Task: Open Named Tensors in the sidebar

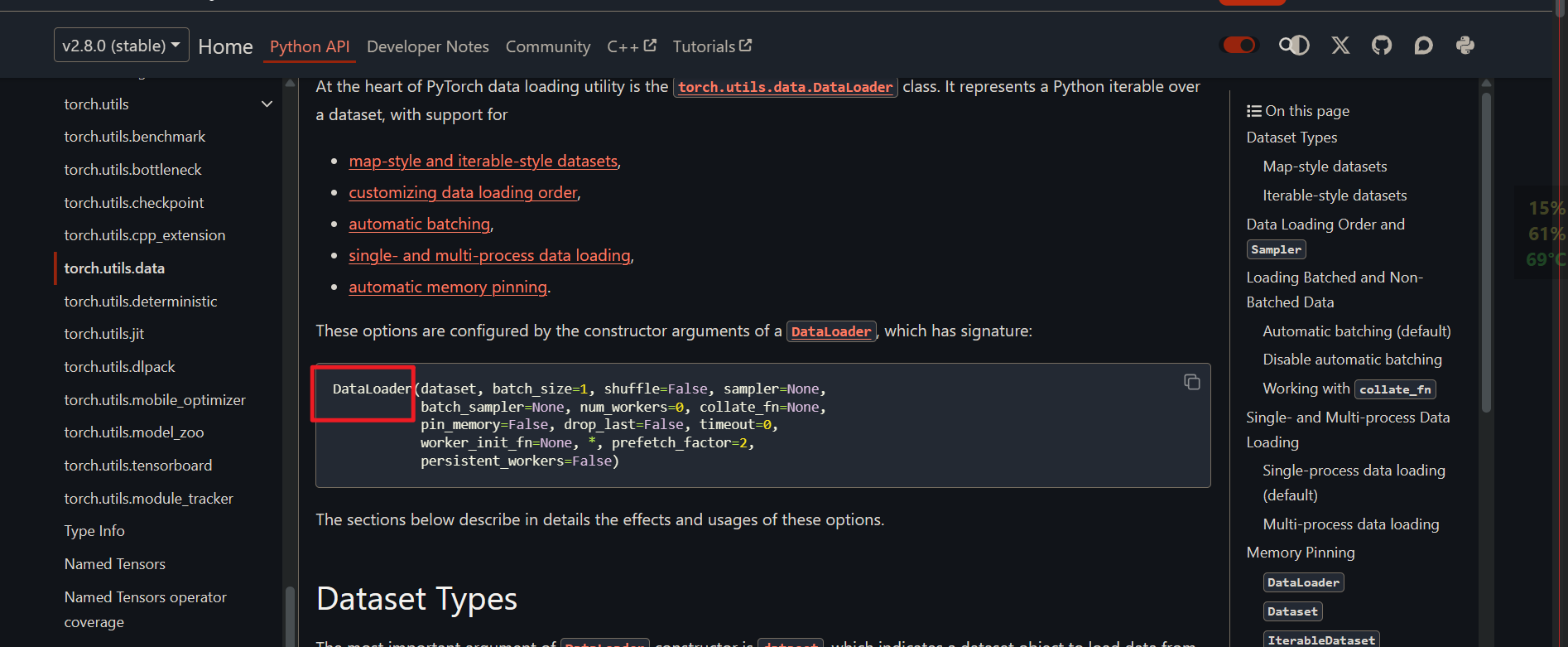Action: point(115,564)
